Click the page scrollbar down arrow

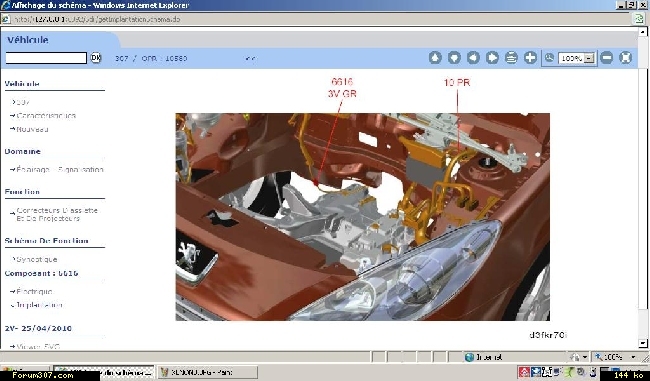pyautogui.click(x=643, y=344)
